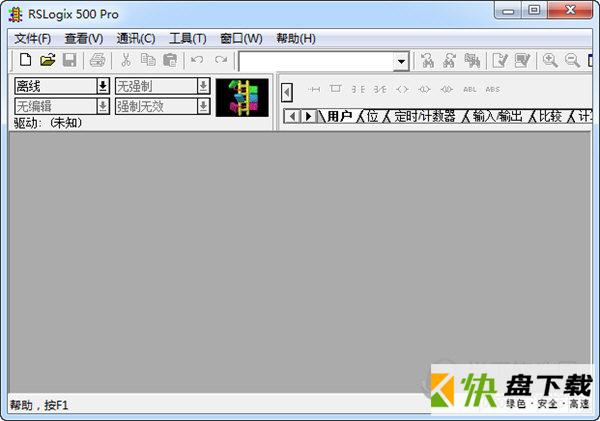
Task: Open the 离线 mode dropdown
Action: (103, 86)
